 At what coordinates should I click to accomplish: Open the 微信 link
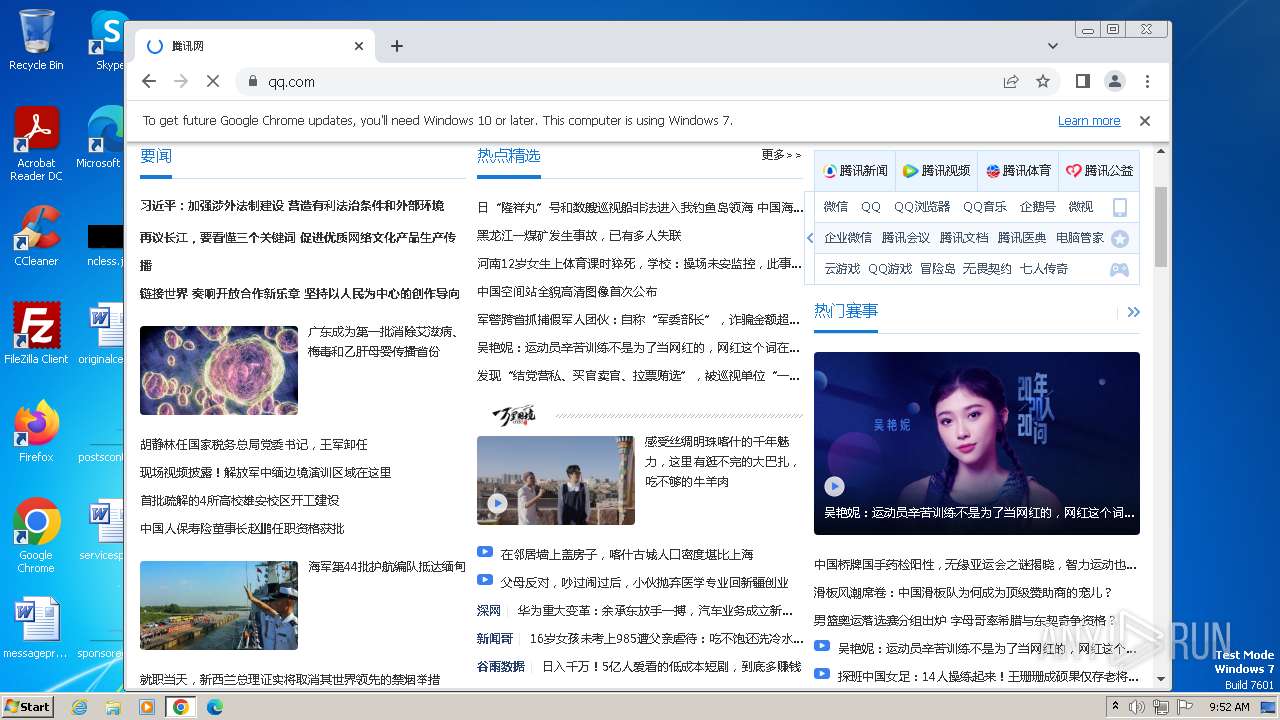[x=836, y=207]
